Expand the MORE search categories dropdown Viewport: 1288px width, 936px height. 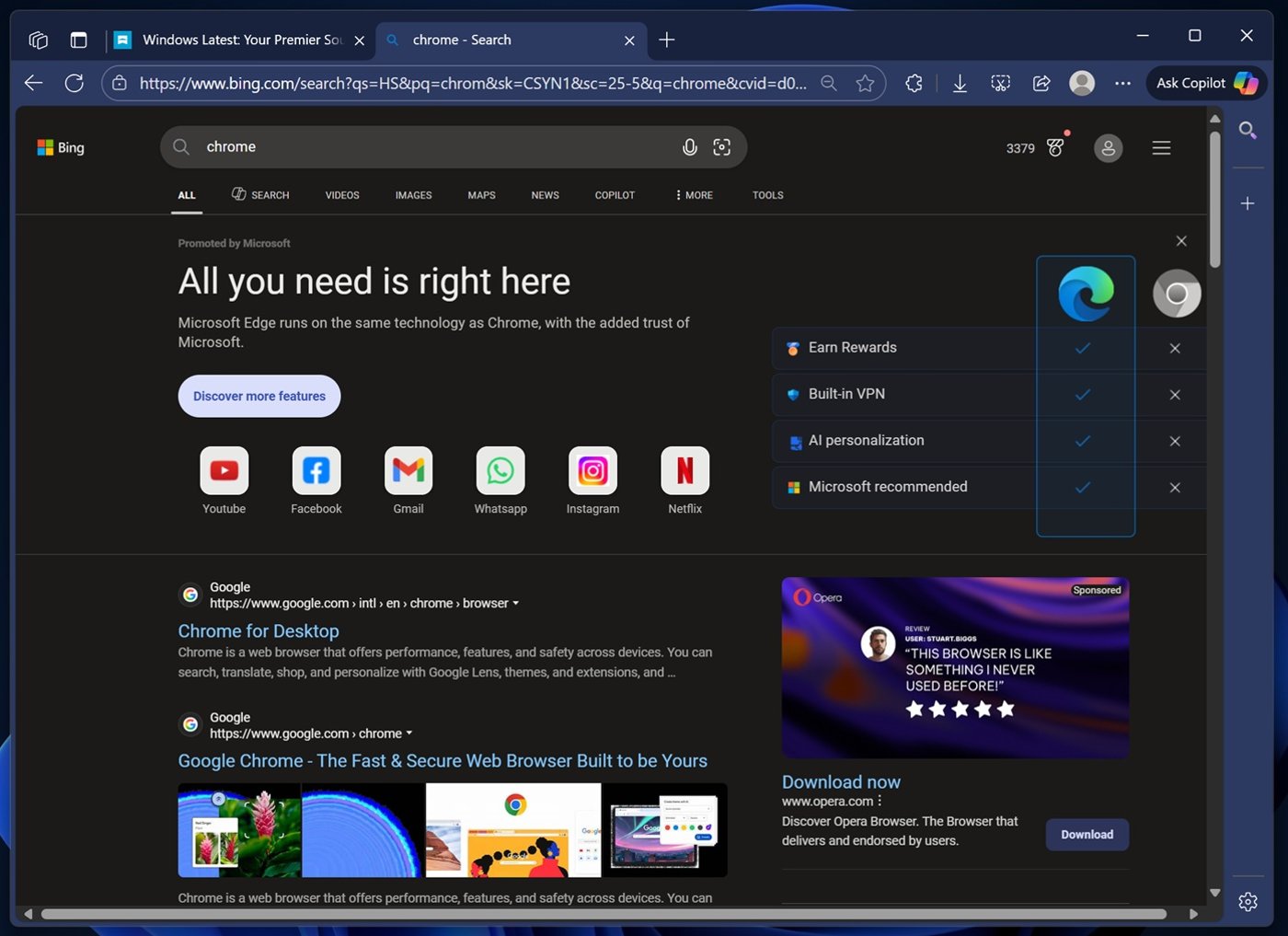[x=693, y=194]
